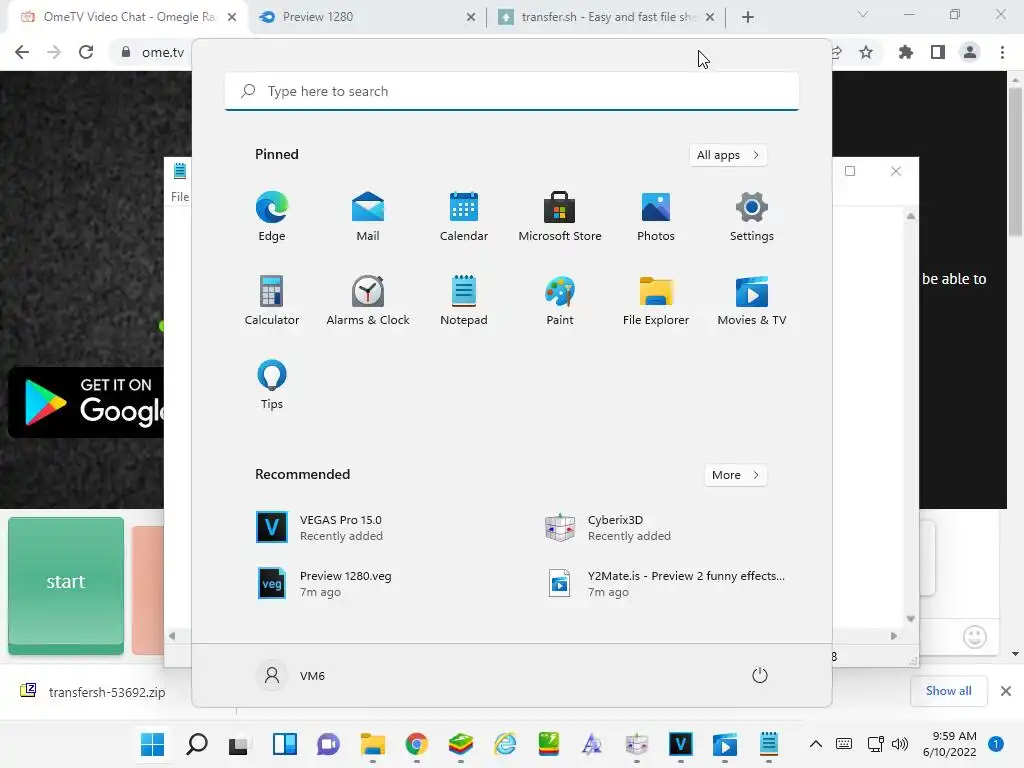Bookmark this page with the star icon
The image size is (1024, 768).
pos(866,52)
